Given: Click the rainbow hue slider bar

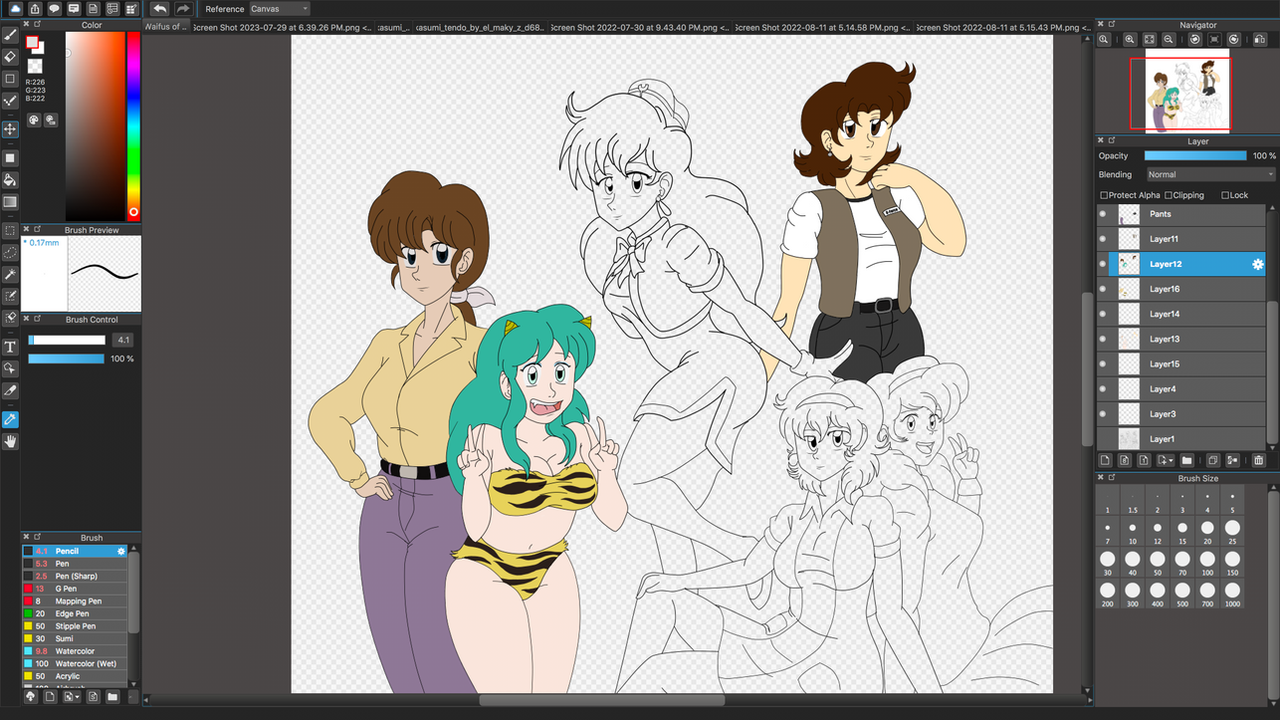Looking at the screenshot, I should point(133,125).
